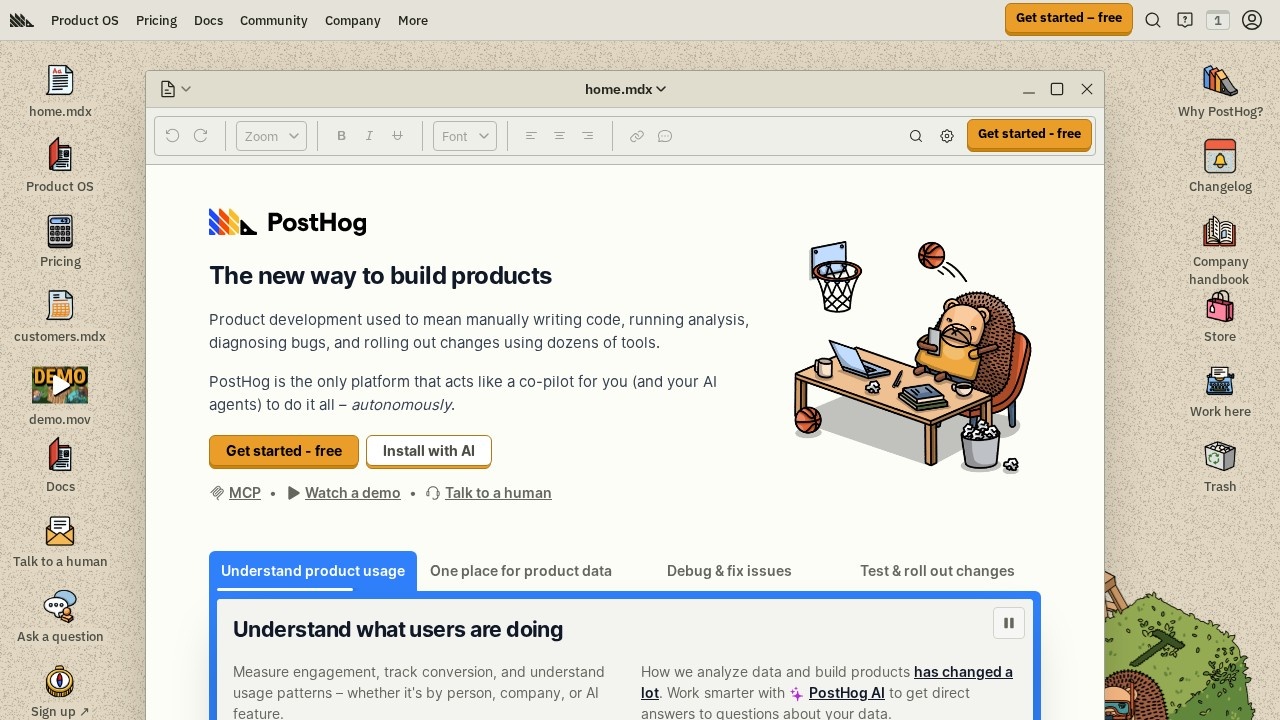The height and width of the screenshot is (720, 1280).
Task: Align text center in the editor toolbar
Action: 559,135
